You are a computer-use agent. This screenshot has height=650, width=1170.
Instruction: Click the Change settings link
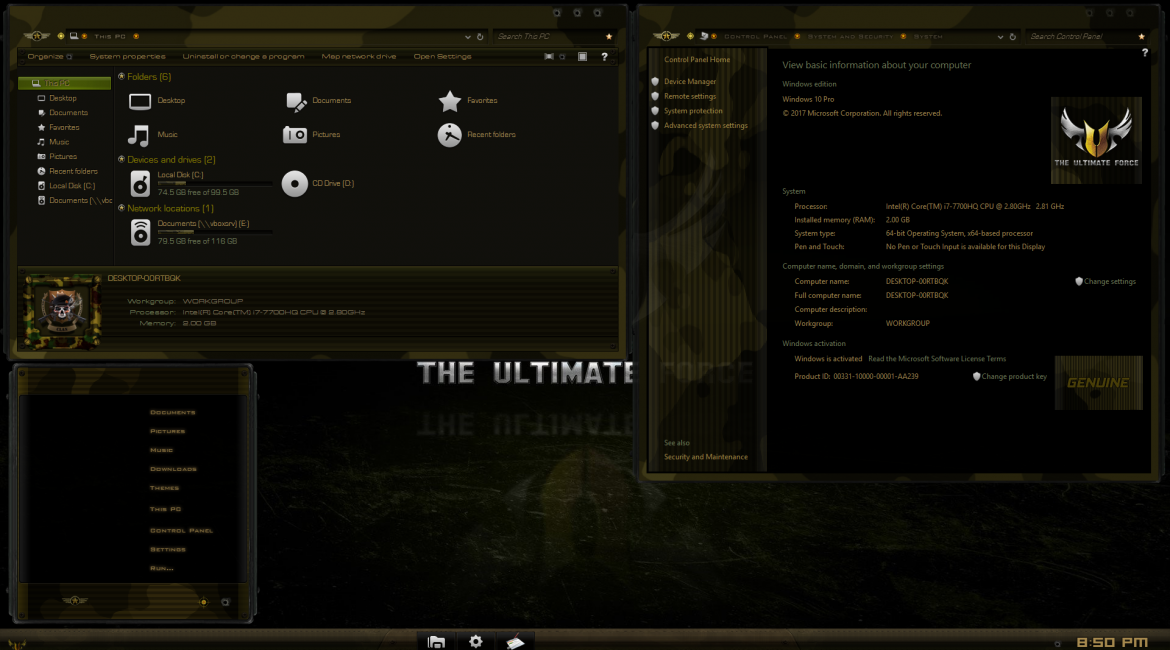[x=1110, y=282]
